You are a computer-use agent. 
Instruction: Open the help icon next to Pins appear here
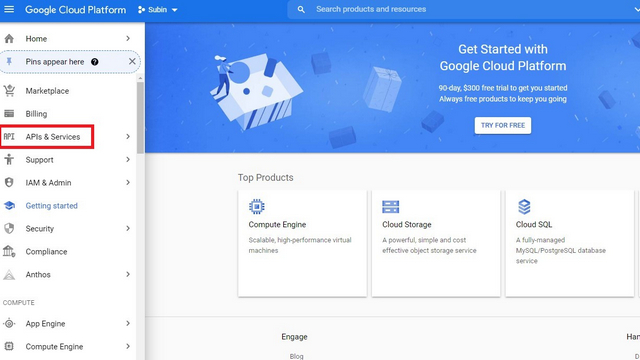click(95, 62)
